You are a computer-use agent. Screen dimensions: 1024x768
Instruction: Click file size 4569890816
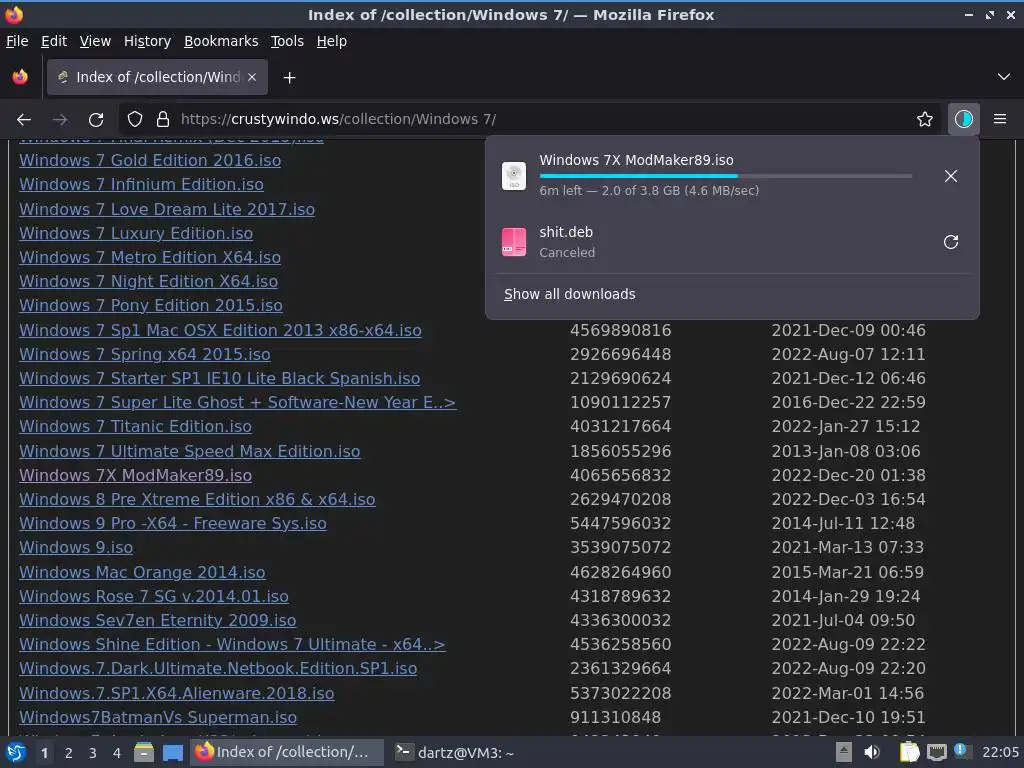tap(620, 330)
